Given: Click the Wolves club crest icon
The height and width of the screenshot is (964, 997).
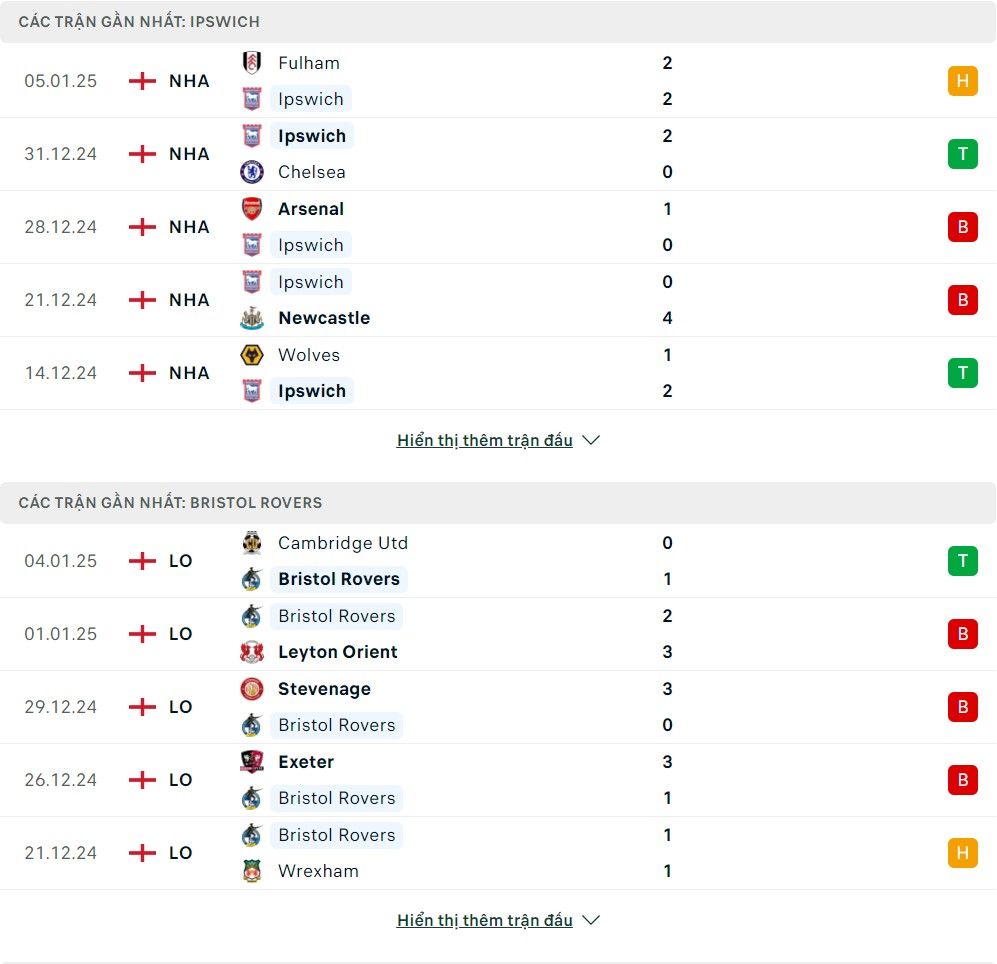Looking at the screenshot, I should click(x=252, y=355).
